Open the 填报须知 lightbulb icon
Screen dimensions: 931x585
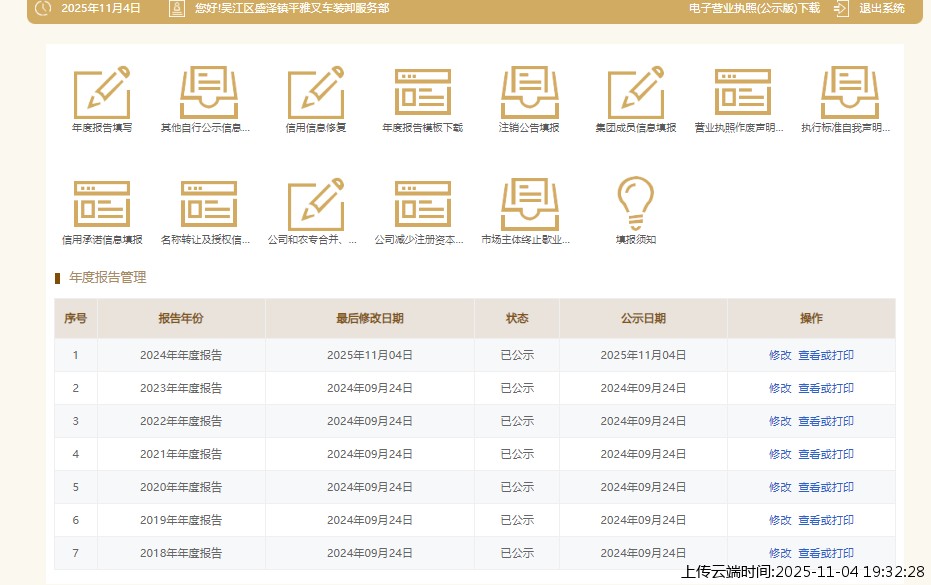click(636, 204)
